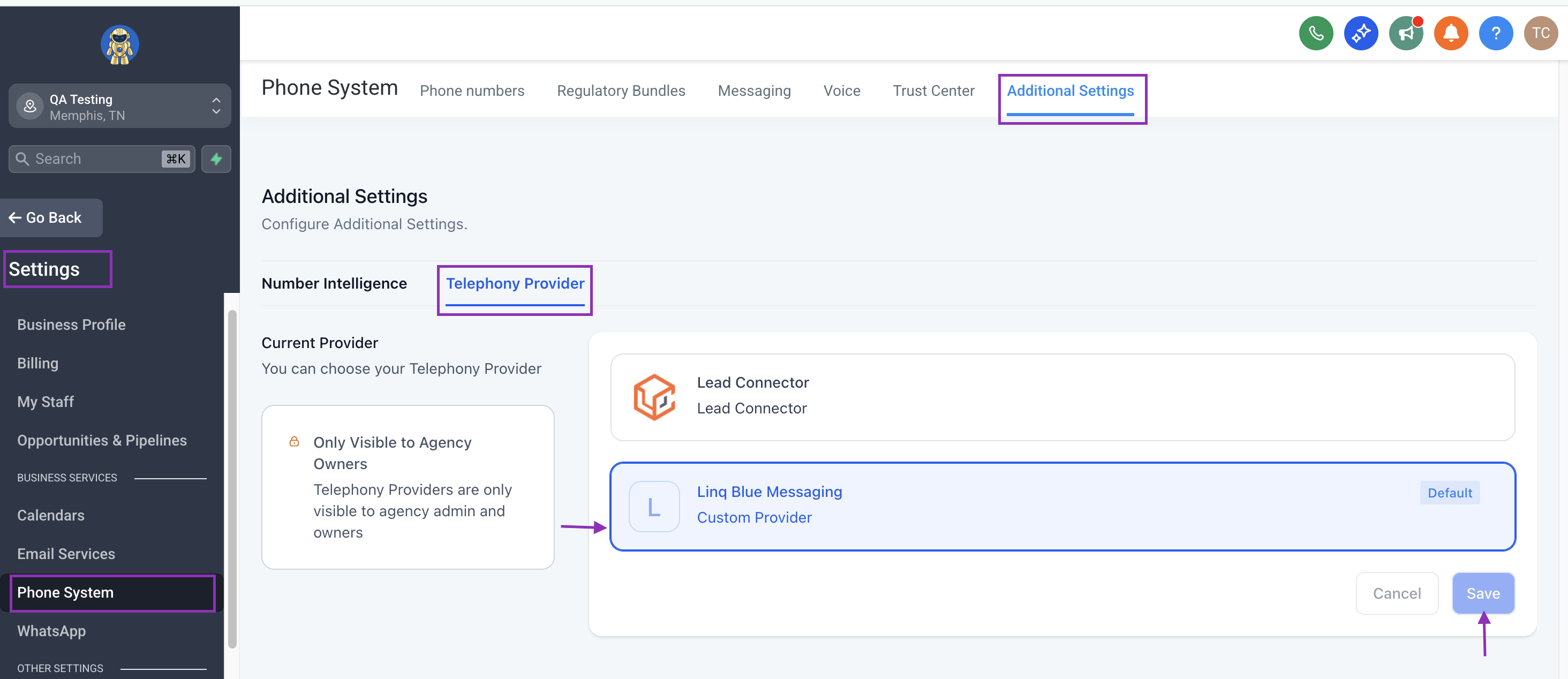Open the Voice tab
The width and height of the screenshot is (1568, 679).
tap(842, 90)
